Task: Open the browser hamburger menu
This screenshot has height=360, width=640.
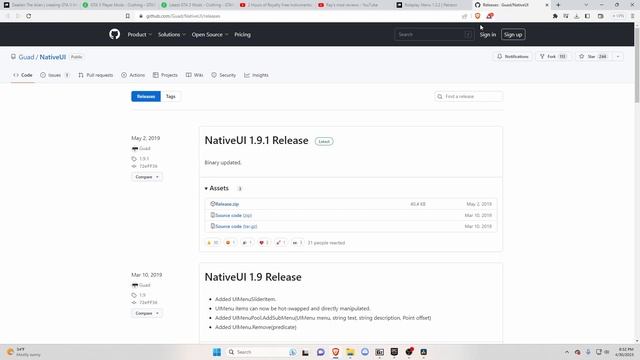Action: tap(633, 16)
